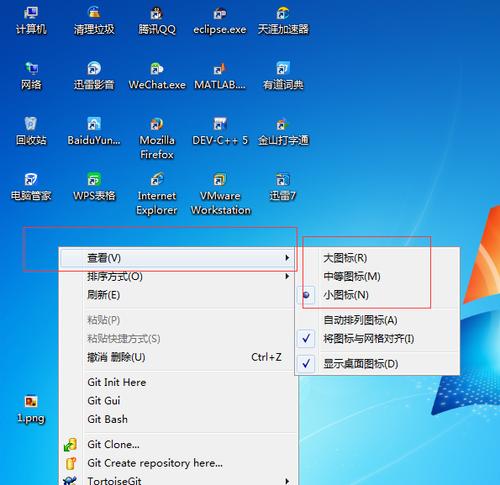500x485 pixels.
Task: Toggle 显示桌面图标(D) show desktop icons
Action: point(361,364)
